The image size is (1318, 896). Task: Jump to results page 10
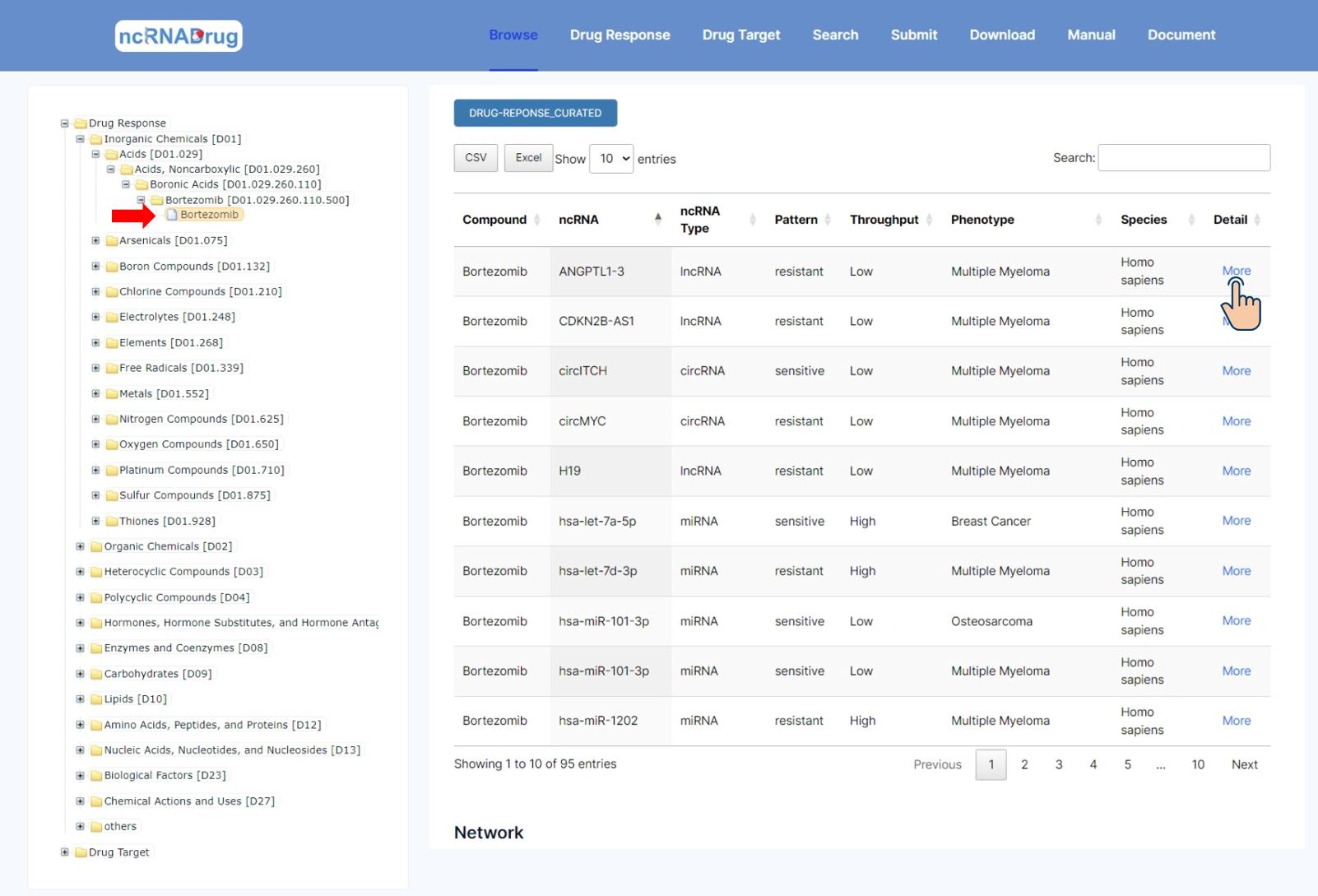(1198, 764)
